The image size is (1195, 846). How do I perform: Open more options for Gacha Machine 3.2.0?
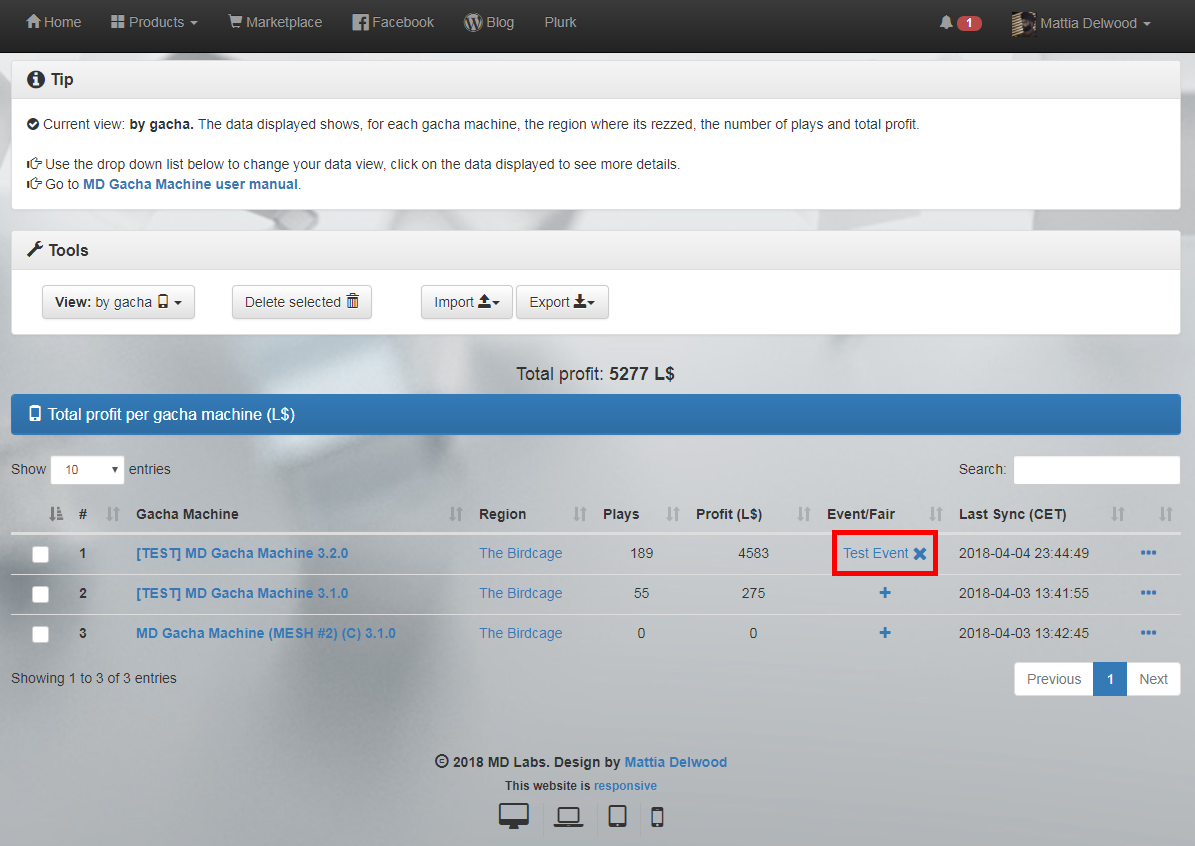1148,553
